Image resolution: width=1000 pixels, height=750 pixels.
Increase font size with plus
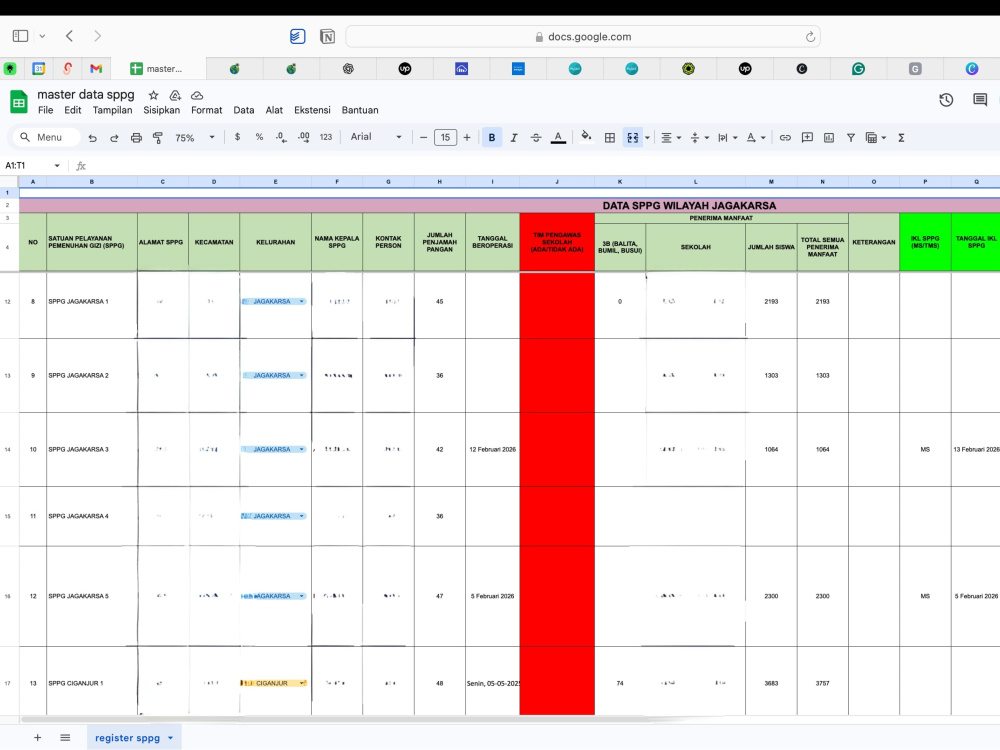[x=467, y=138]
